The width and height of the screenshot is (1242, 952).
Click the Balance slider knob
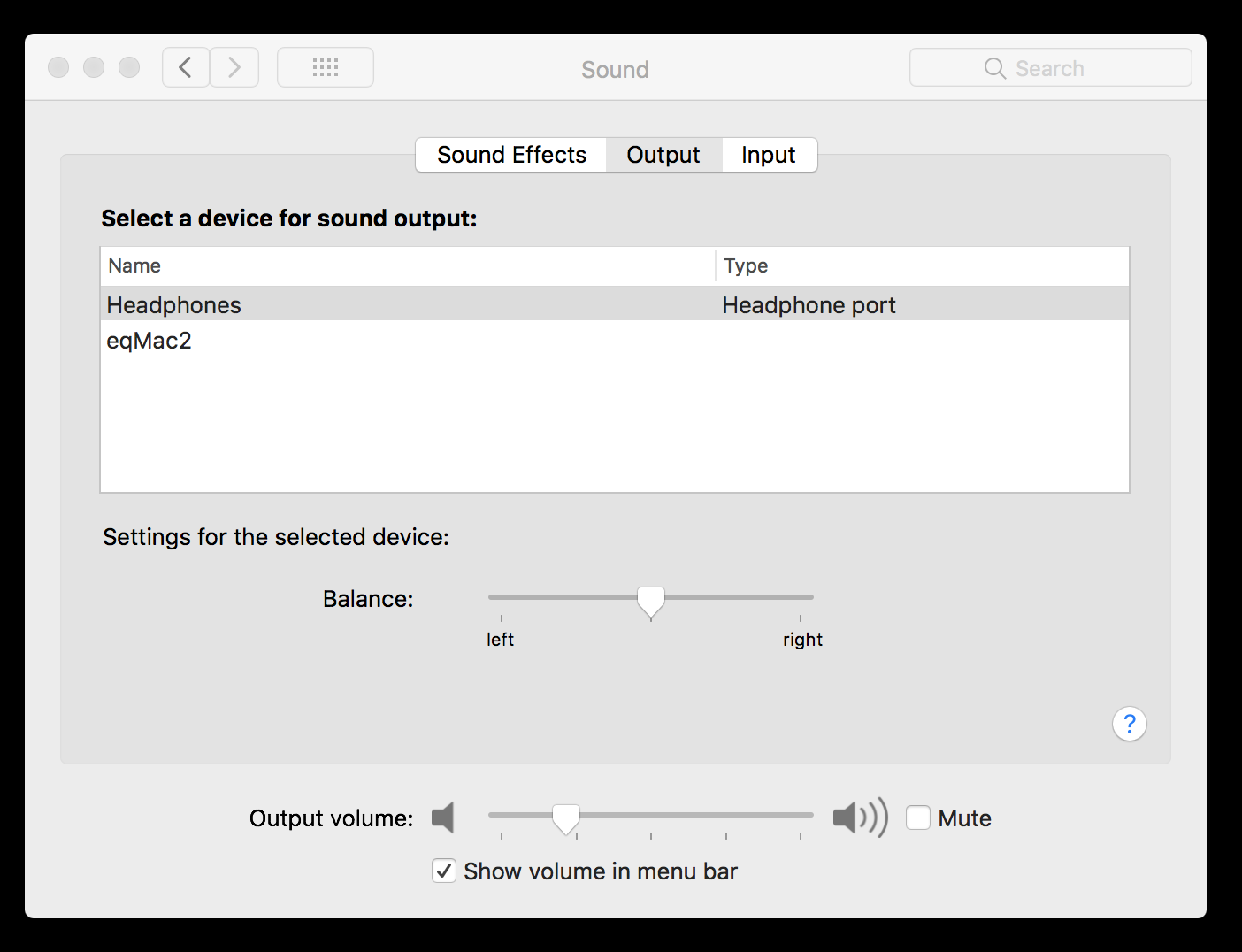(x=651, y=602)
